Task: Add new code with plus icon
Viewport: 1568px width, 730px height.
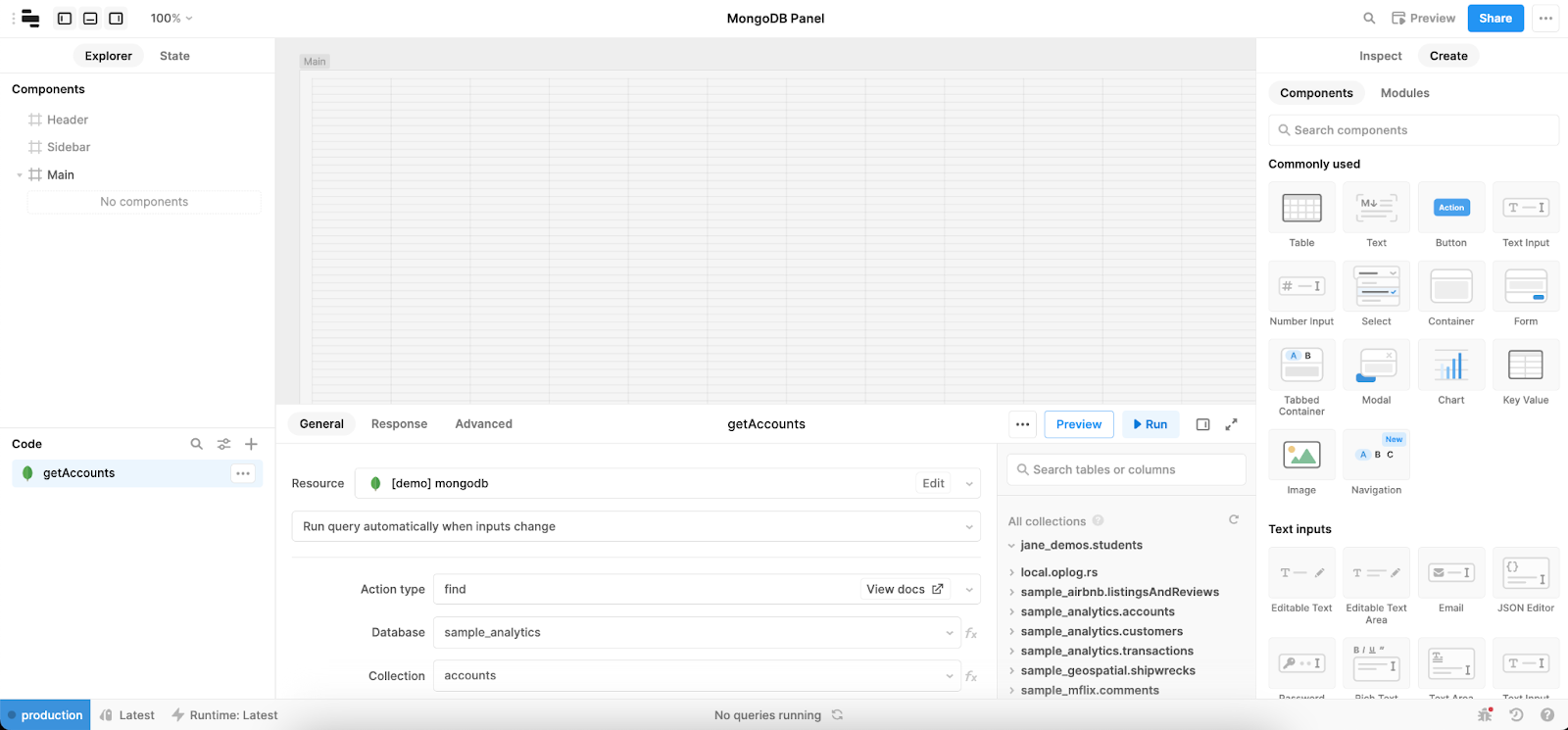Action: click(x=251, y=444)
